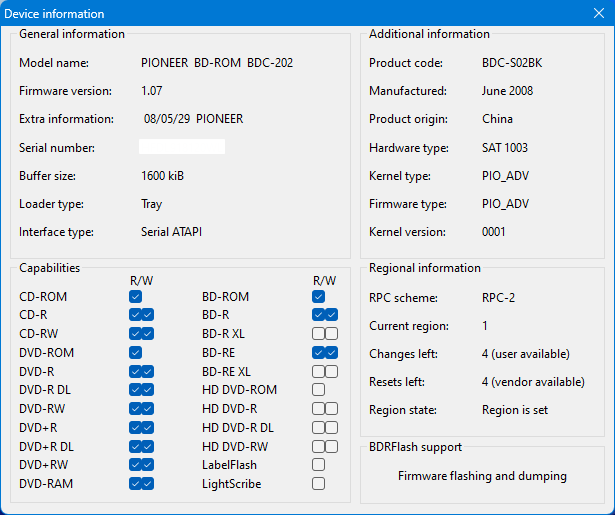Toggle the CD-R write checkbox
Screen dimensions: 615x515
point(148,315)
